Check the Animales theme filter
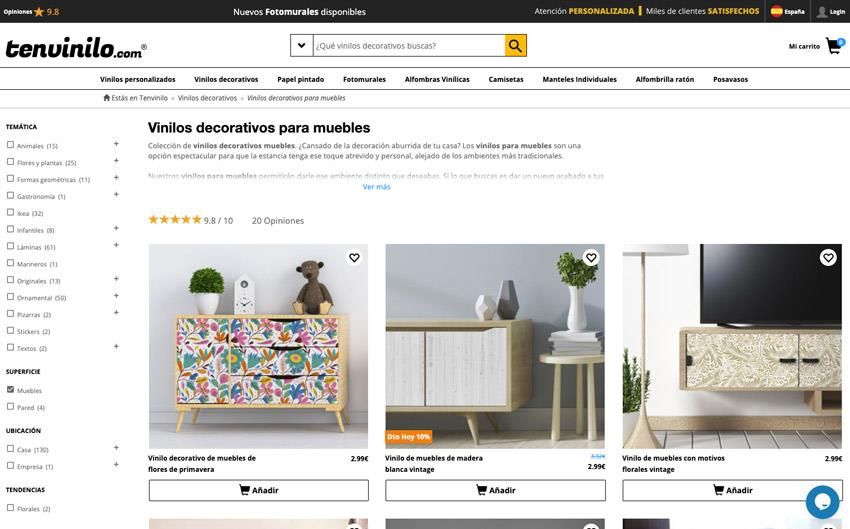Viewport: 850px width, 529px height. pyautogui.click(x=10, y=145)
